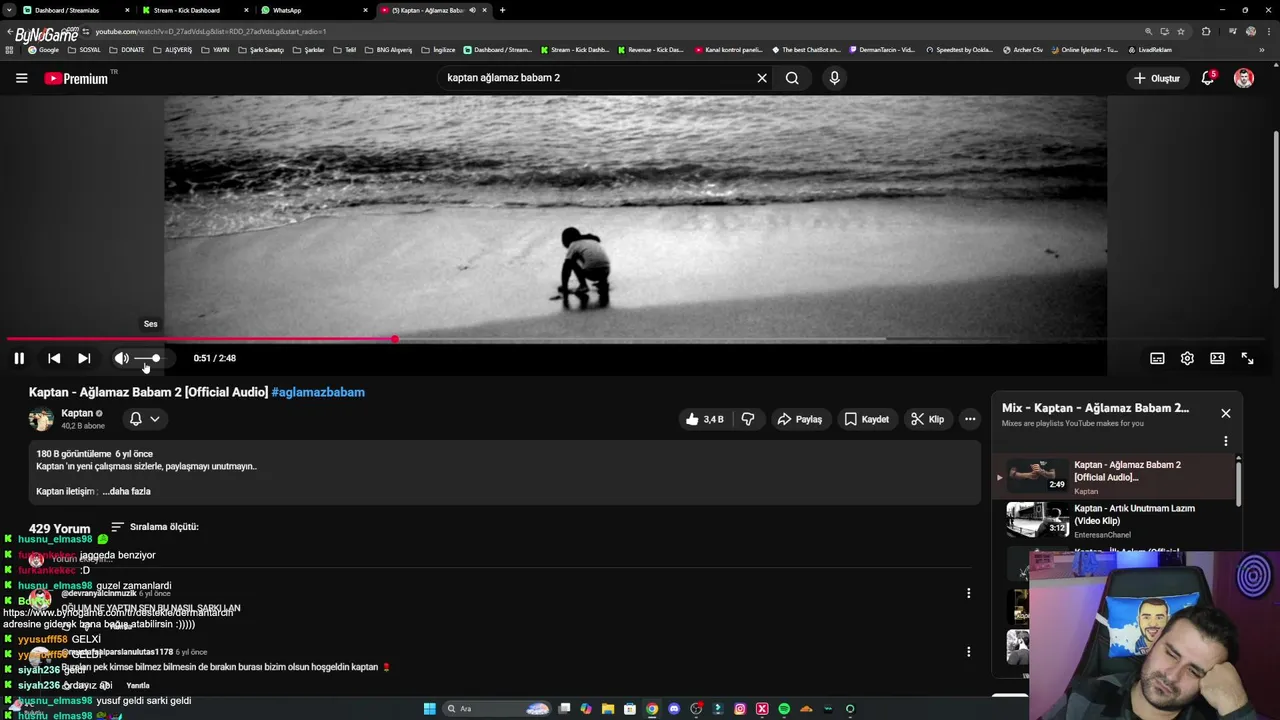Run search with magnifier button
This screenshot has width=1280, height=720.
click(x=792, y=78)
